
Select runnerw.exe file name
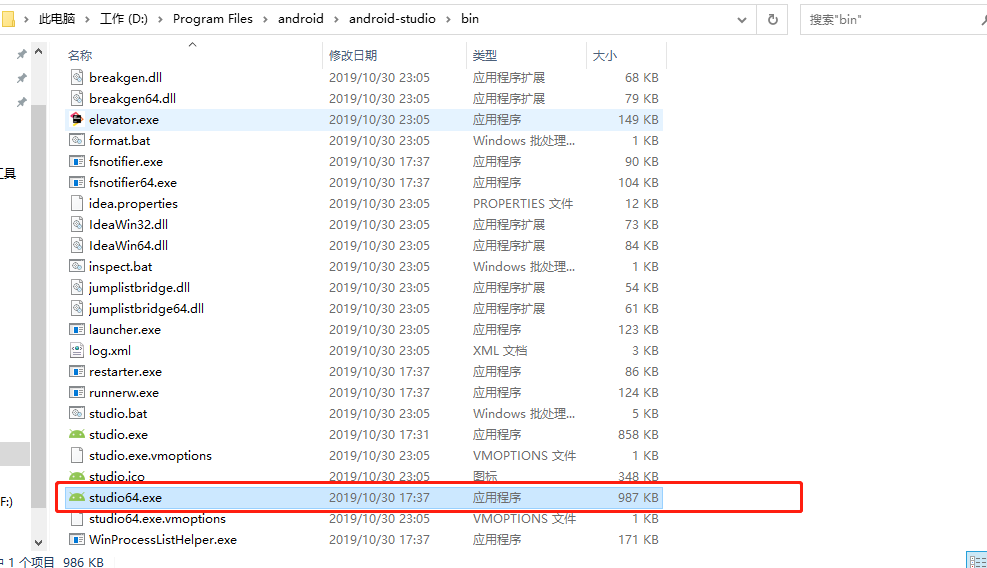point(124,392)
